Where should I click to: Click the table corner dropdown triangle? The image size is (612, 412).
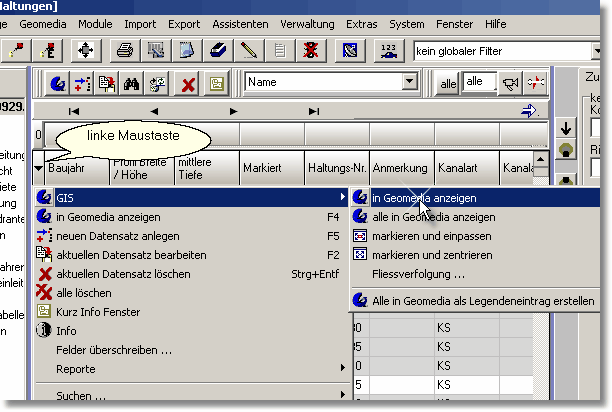click(x=38, y=168)
